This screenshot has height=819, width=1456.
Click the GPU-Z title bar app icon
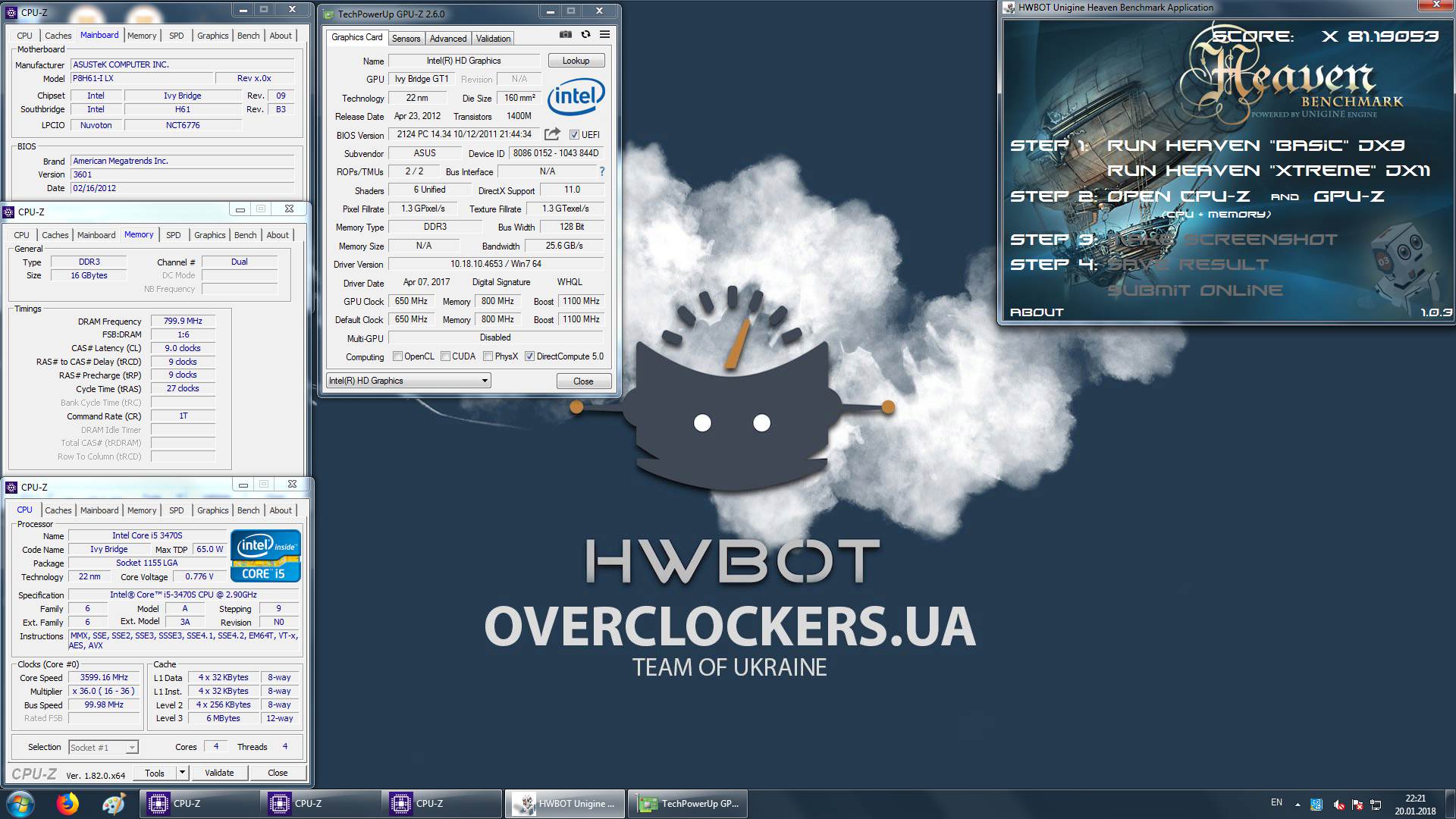pos(328,14)
